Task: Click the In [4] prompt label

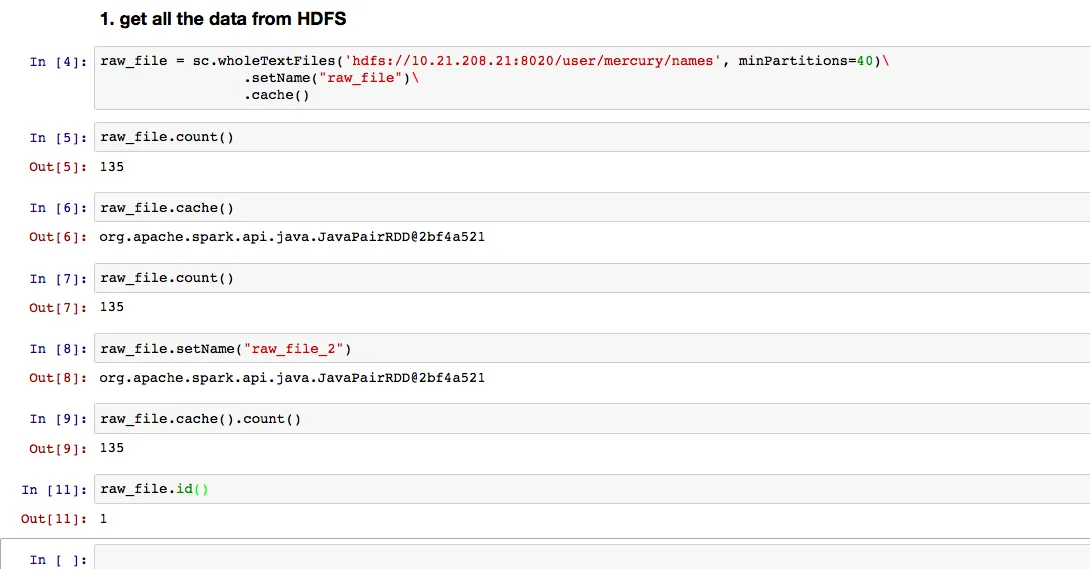Action: 59,62
